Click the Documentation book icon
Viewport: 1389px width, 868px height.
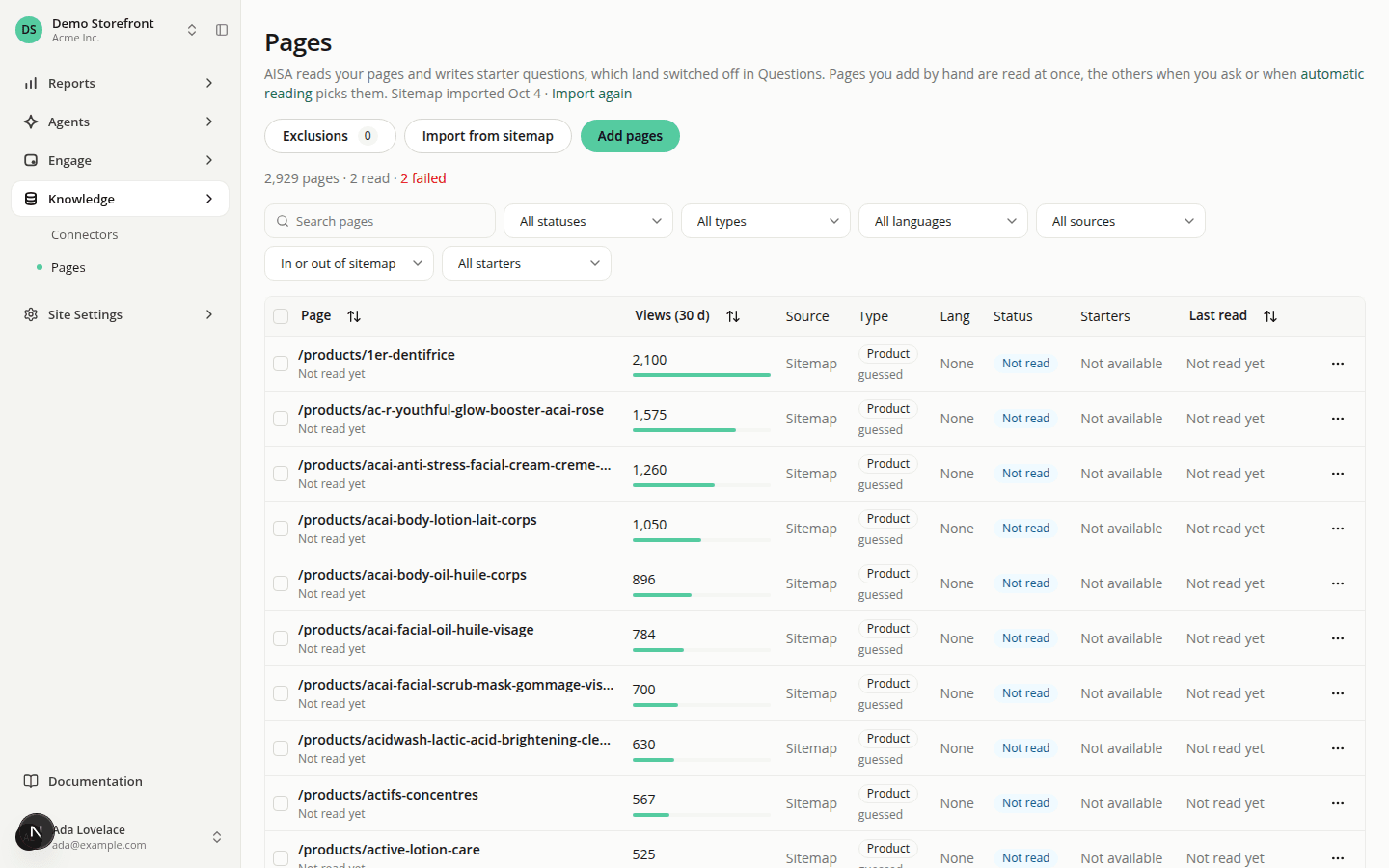[31, 781]
